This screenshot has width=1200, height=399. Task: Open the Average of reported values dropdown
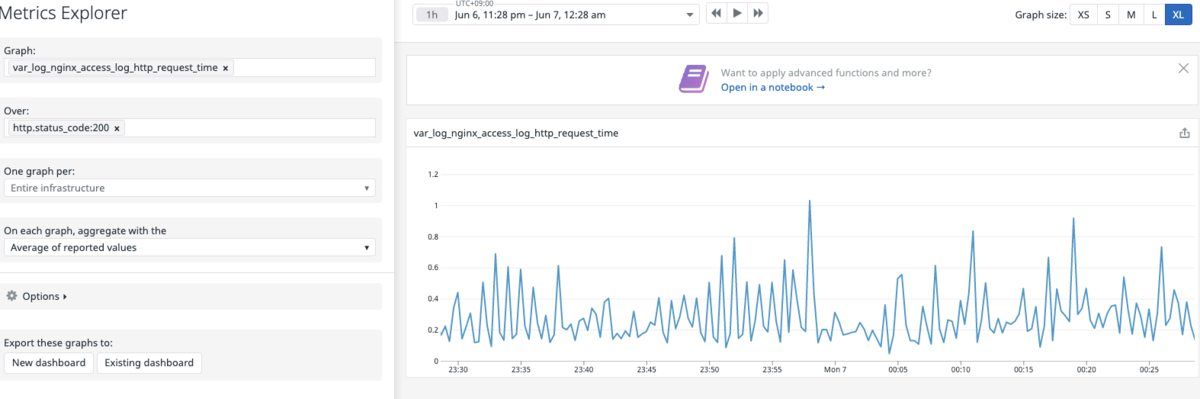pos(189,247)
